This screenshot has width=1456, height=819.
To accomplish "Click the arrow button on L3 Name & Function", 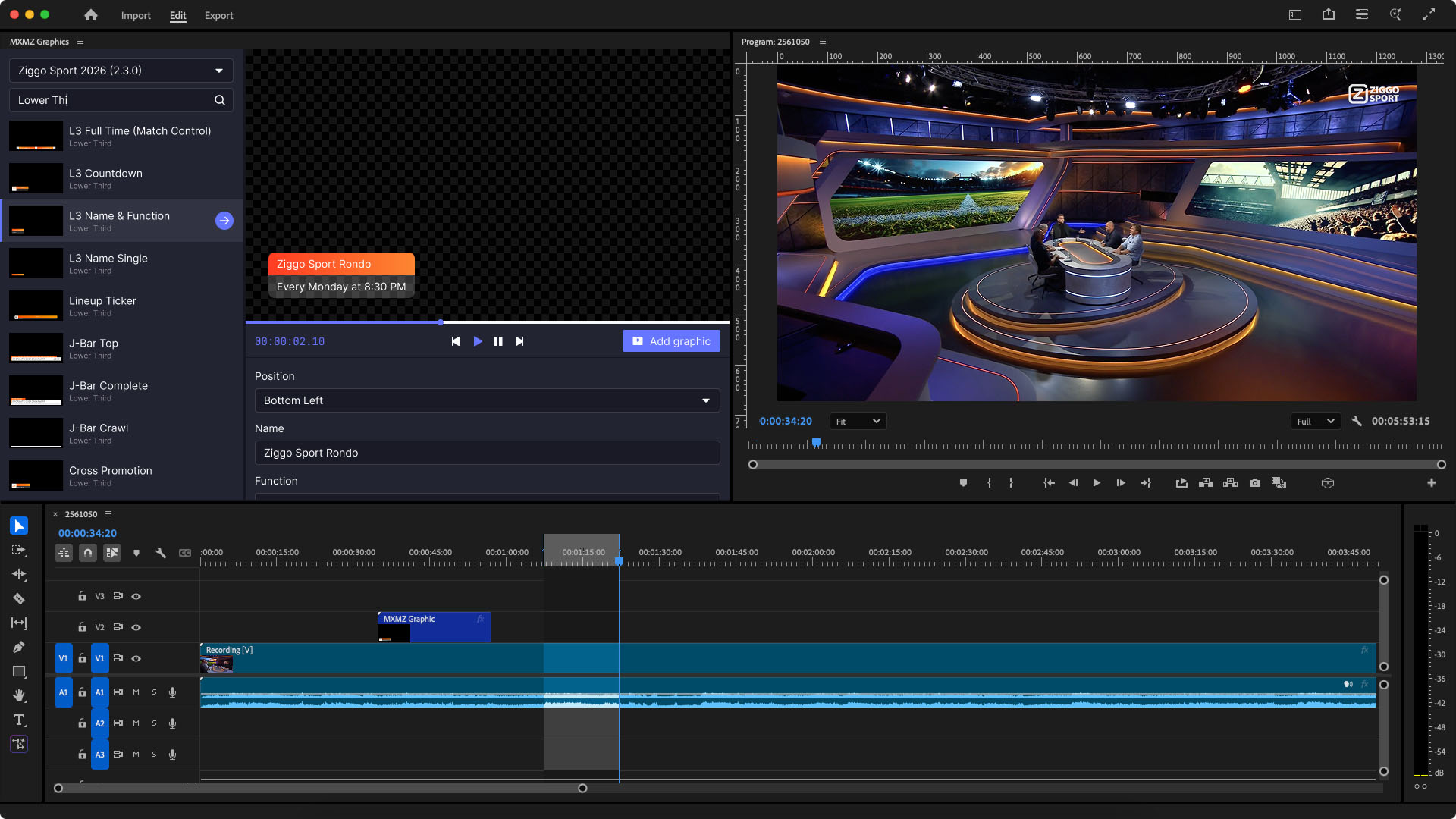I will [x=224, y=221].
